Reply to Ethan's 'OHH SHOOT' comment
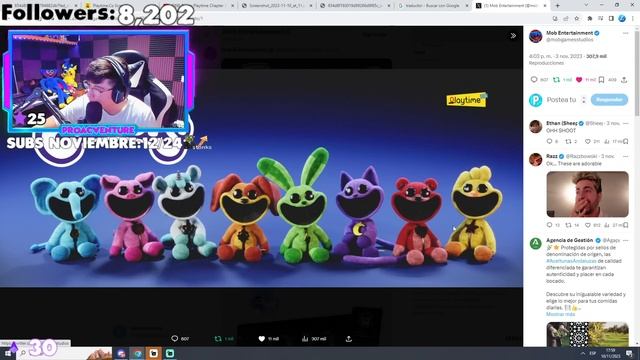 click(x=549, y=141)
